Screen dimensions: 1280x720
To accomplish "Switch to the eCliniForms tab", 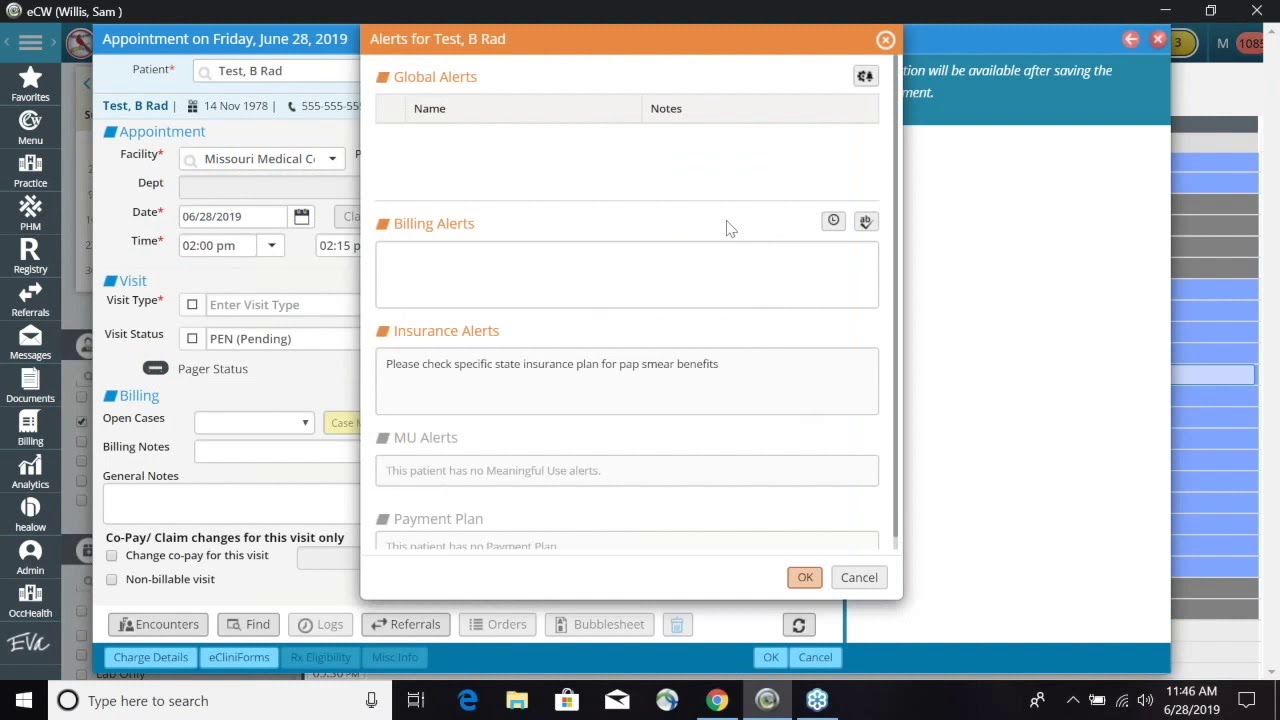I will [239, 657].
